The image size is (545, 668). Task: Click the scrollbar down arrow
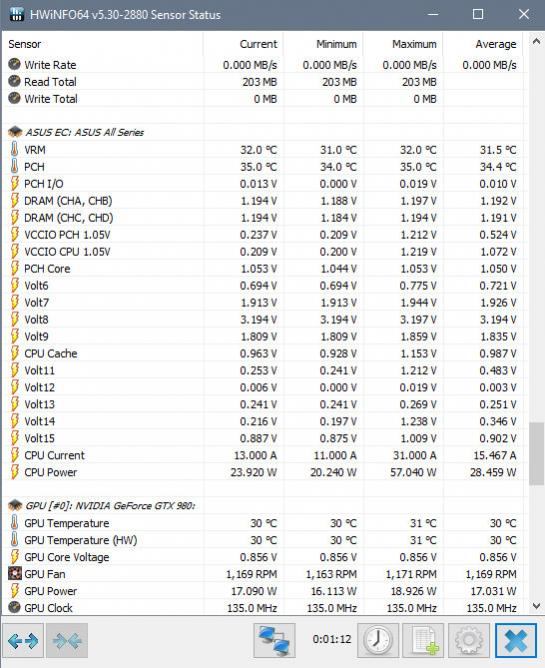pos(536,605)
